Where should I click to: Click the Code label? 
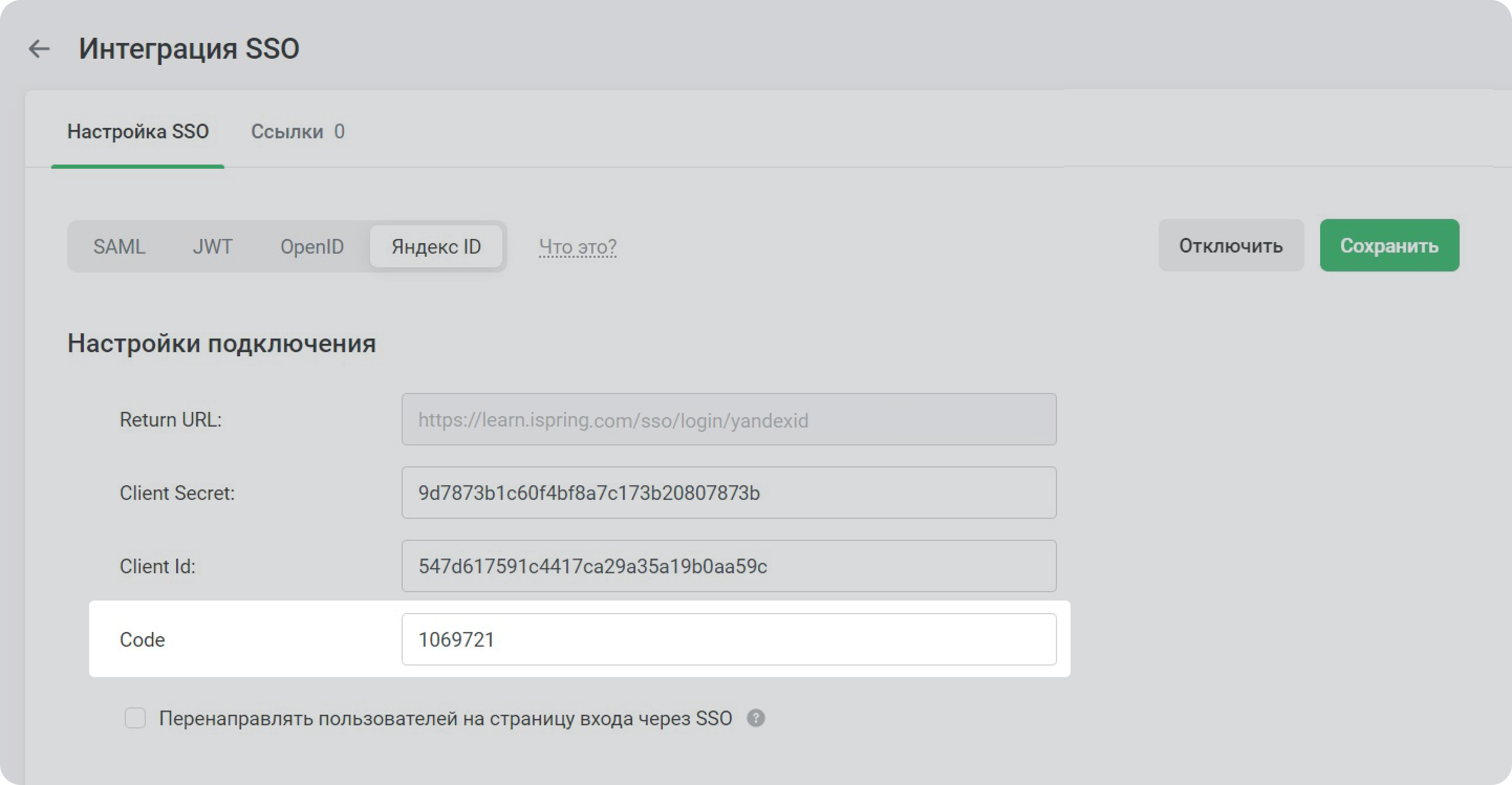pyautogui.click(x=142, y=639)
